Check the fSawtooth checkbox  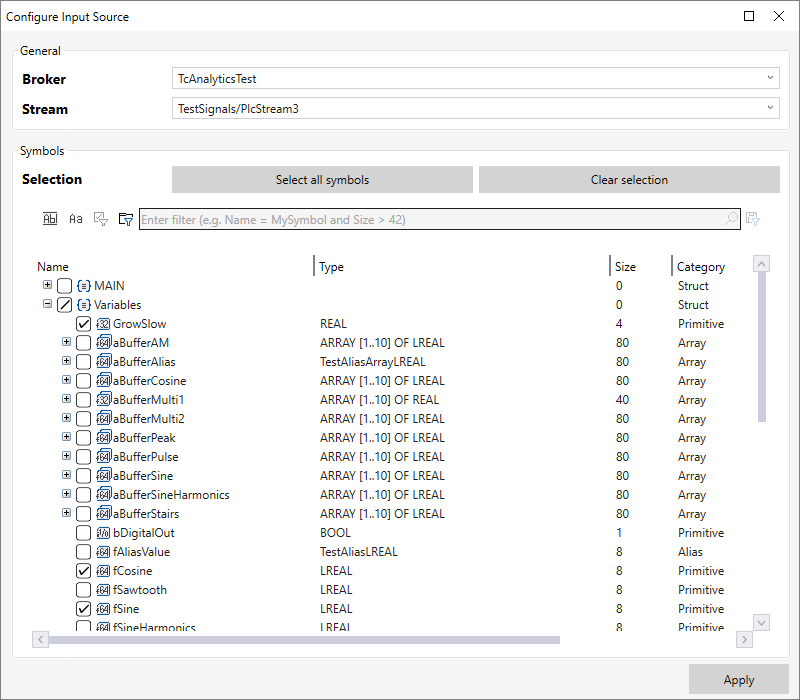coord(83,590)
